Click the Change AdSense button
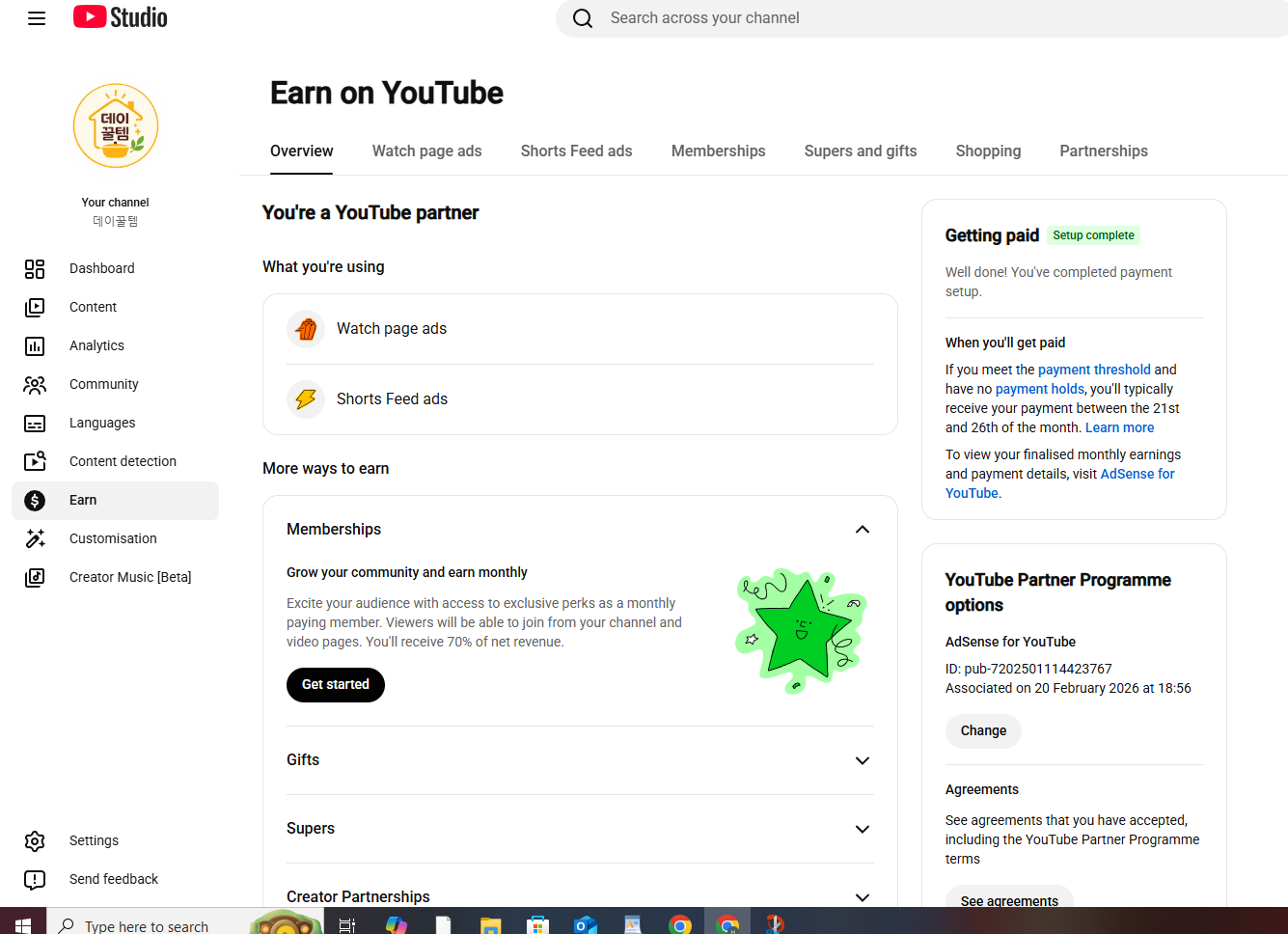 click(x=983, y=731)
